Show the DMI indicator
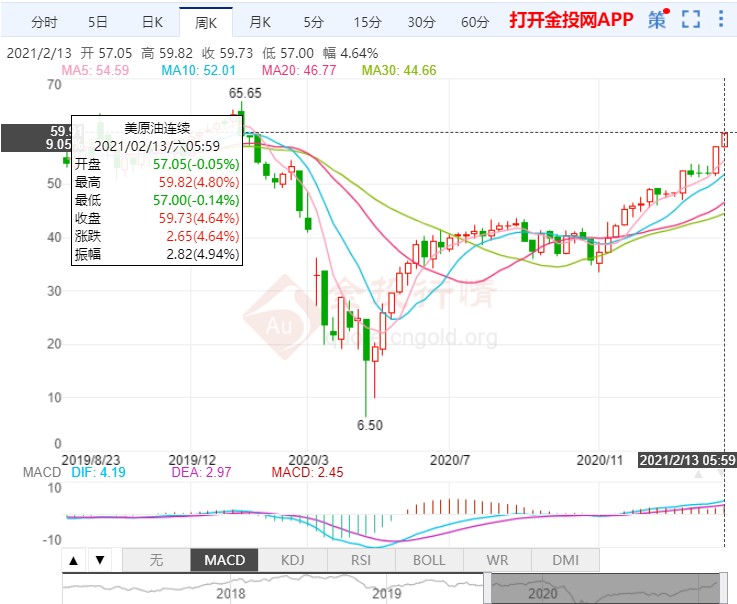This screenshot has width=737, height=604. click(x=565, y=560)
